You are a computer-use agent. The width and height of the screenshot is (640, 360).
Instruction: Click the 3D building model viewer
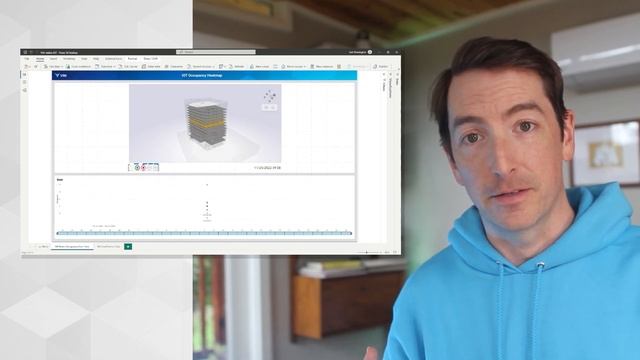pos(205,123)
